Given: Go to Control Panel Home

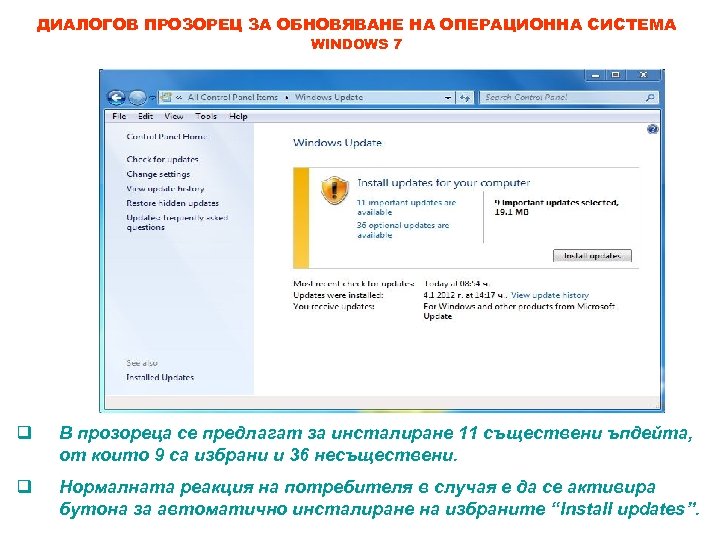Looking at the screenshot, I should pos(166,136).
